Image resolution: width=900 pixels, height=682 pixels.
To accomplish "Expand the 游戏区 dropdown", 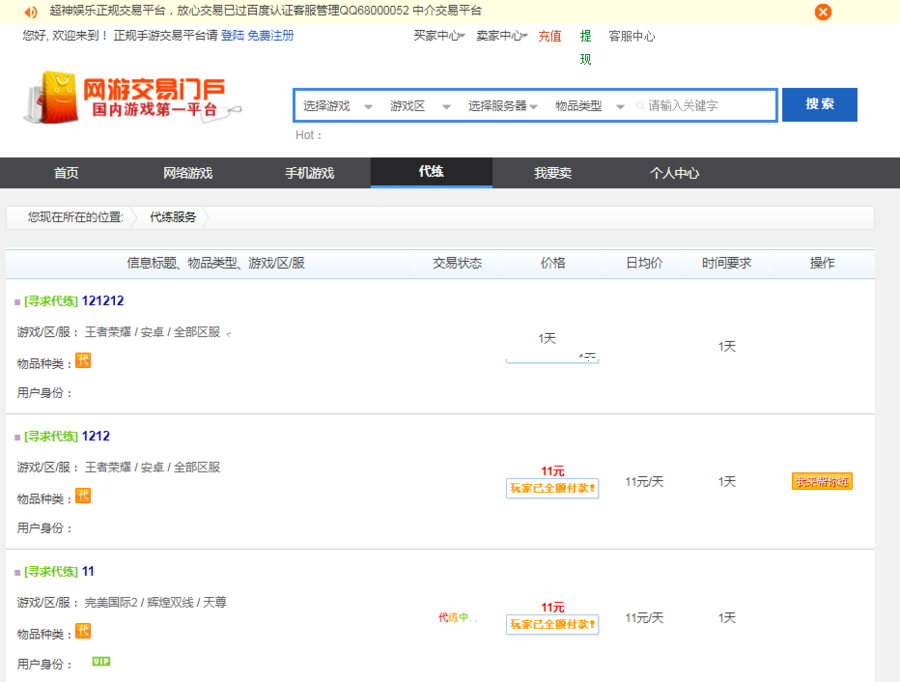I will tap(420, 106).
